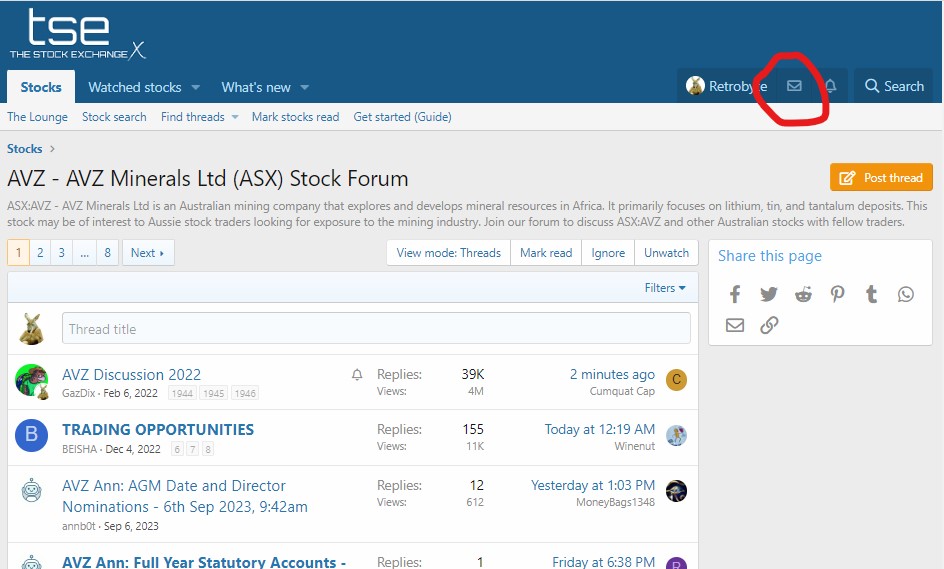Viewport: 944px width, 569px height.
Task: Click Cumquat Cap username
Action: [622, 391]
